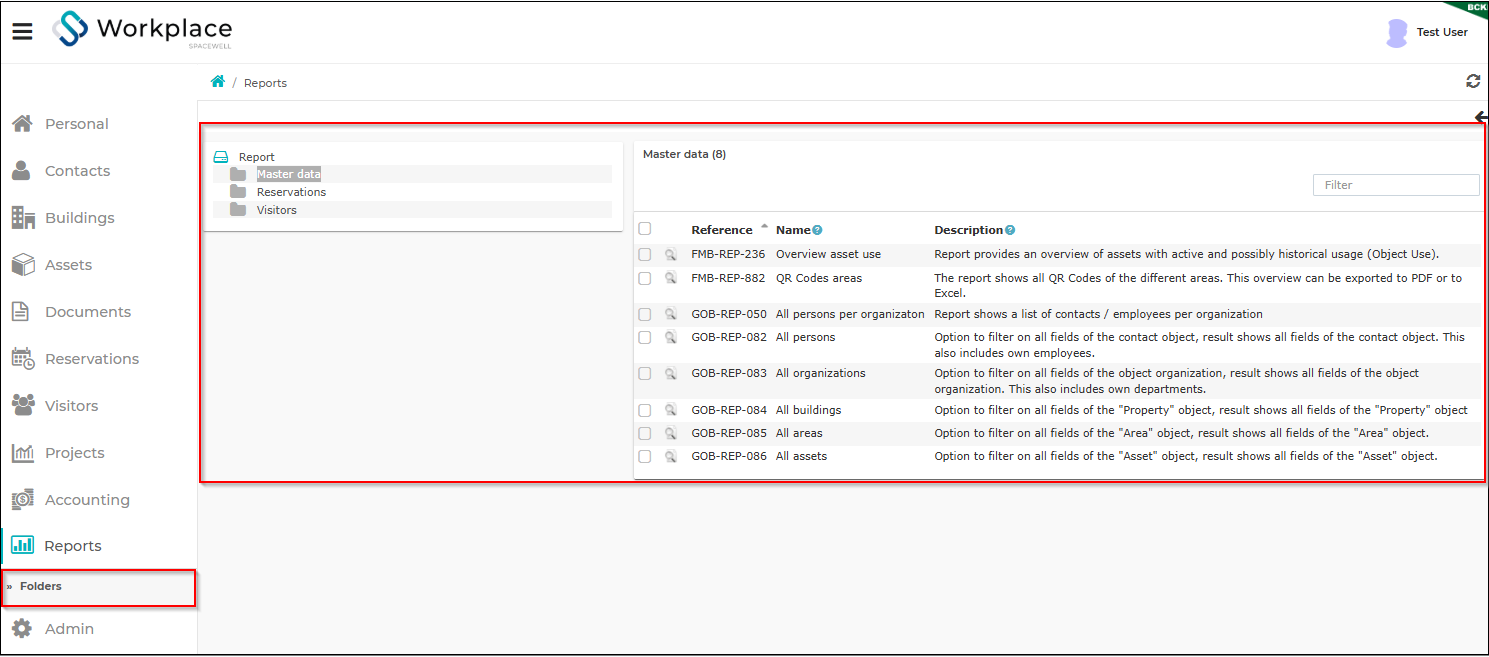Refresh the Reports page
Viewport: 1489px width, 657px height.
coord(1473,82)
